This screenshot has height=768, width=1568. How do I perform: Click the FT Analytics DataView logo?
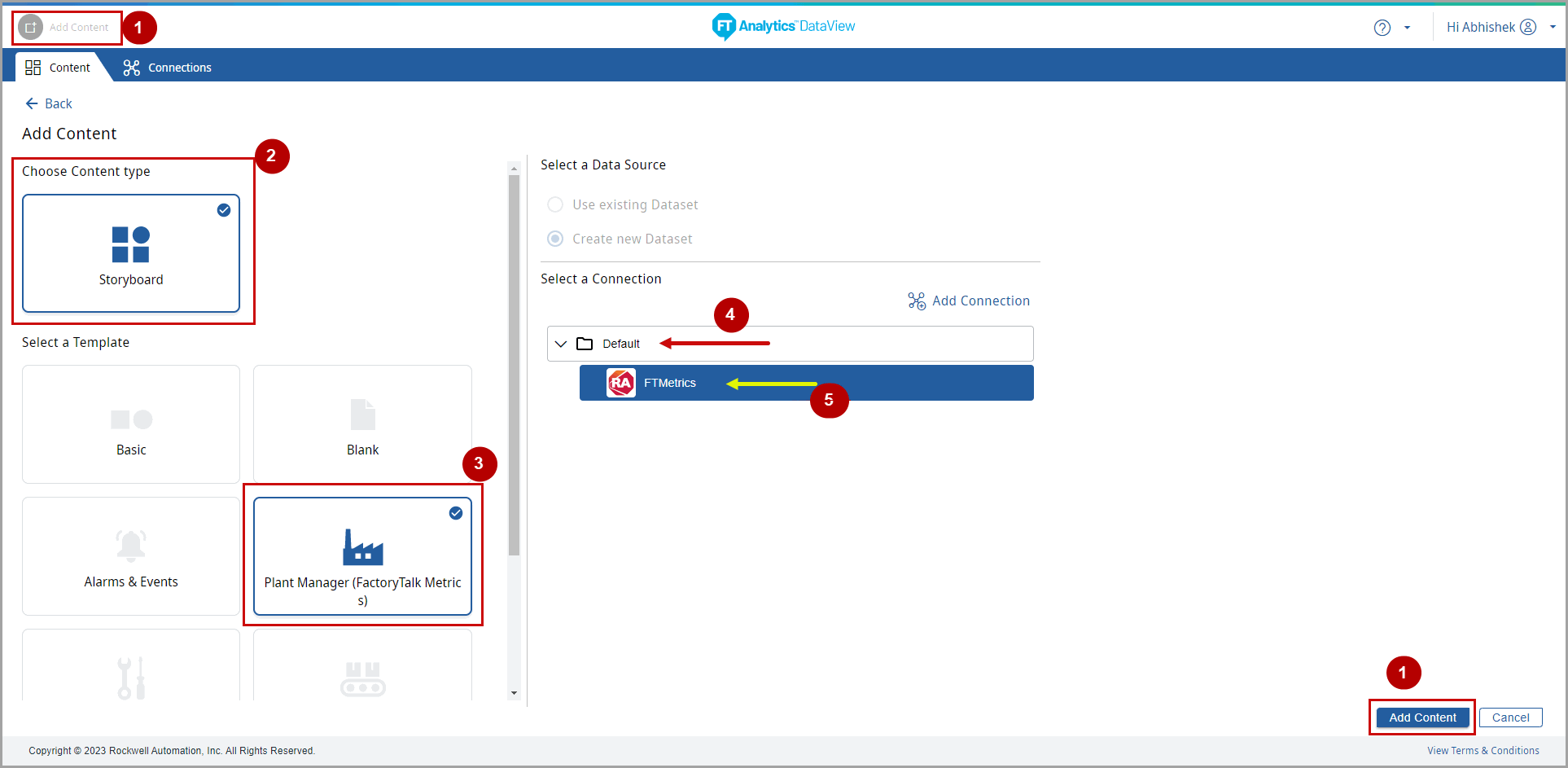click(x=783, y=27)
